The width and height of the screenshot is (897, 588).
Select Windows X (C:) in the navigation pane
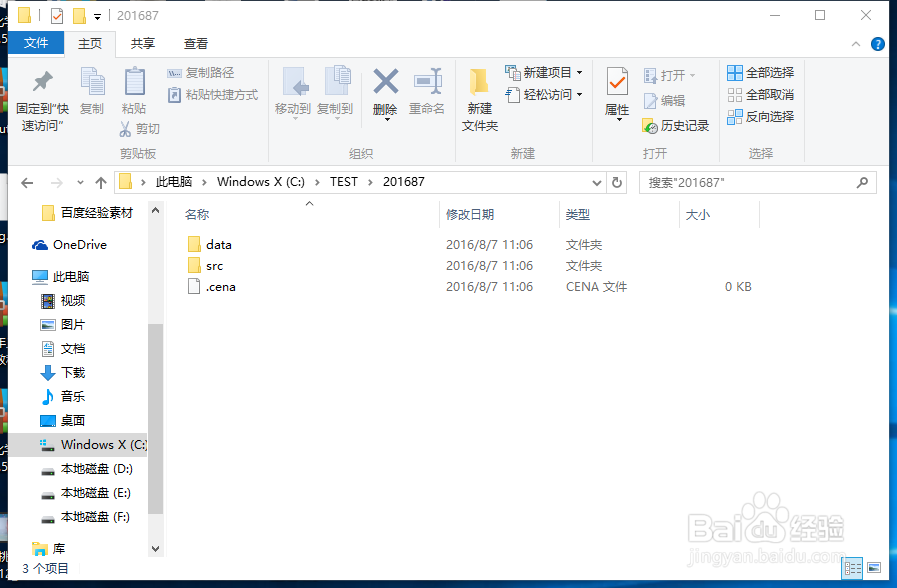pos(78,445)
